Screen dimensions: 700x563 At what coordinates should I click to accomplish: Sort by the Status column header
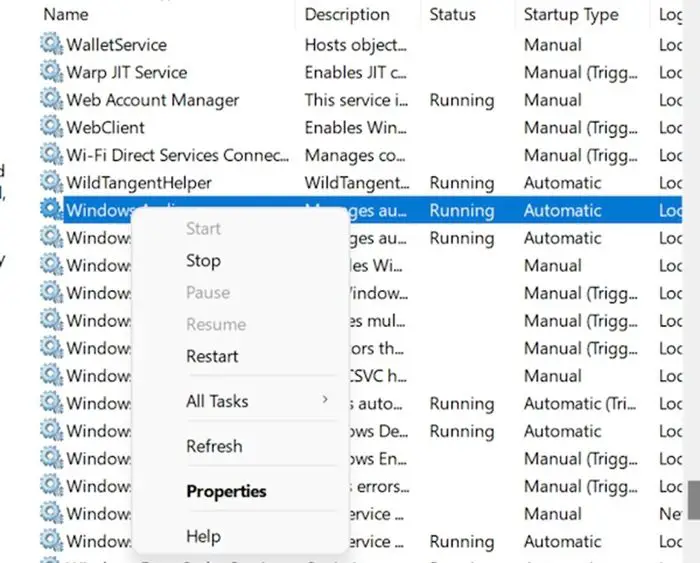(x=452, y=15)
